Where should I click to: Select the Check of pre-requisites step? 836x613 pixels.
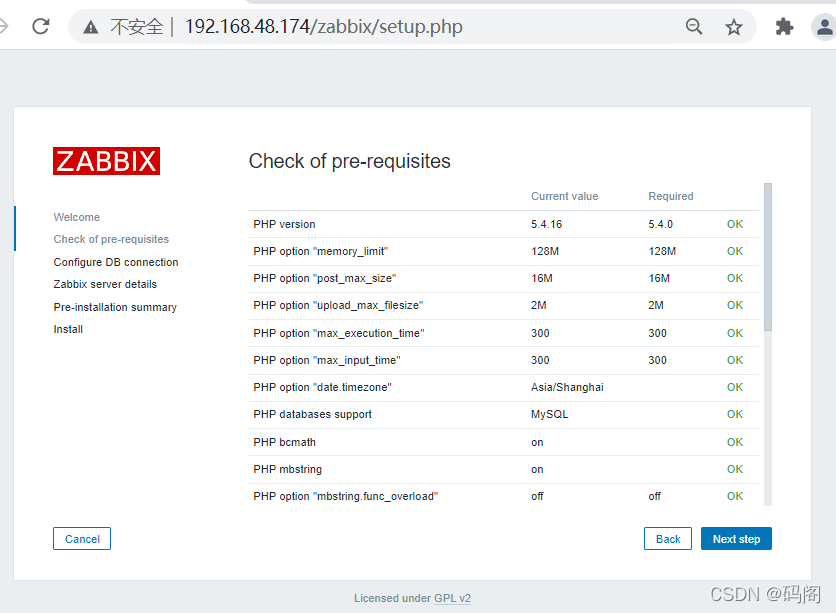[x=111, y=239]
